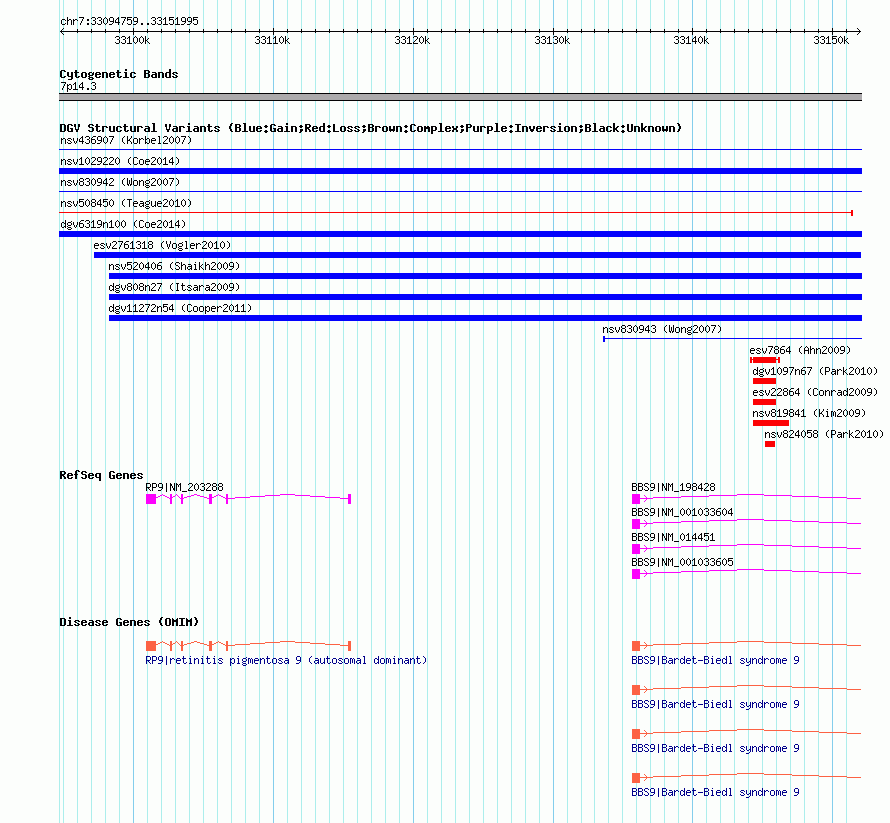Click the 33140k ruler position label
The height and width of the screenshot is (823, 890).
(x=691, y=40)
